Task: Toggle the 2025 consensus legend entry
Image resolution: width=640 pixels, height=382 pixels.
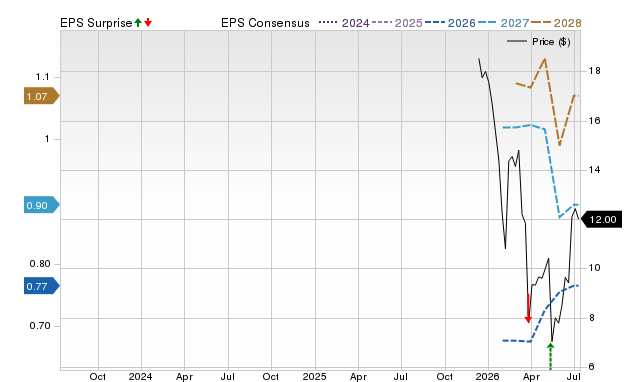Action: point(397,23)
